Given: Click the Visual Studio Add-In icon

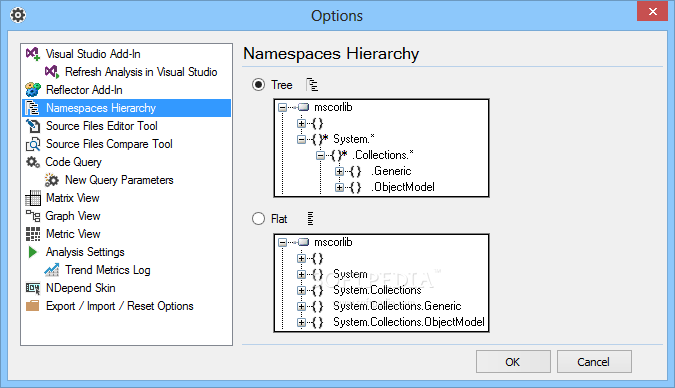Looking at the screenshot, I should click(33, 54).
